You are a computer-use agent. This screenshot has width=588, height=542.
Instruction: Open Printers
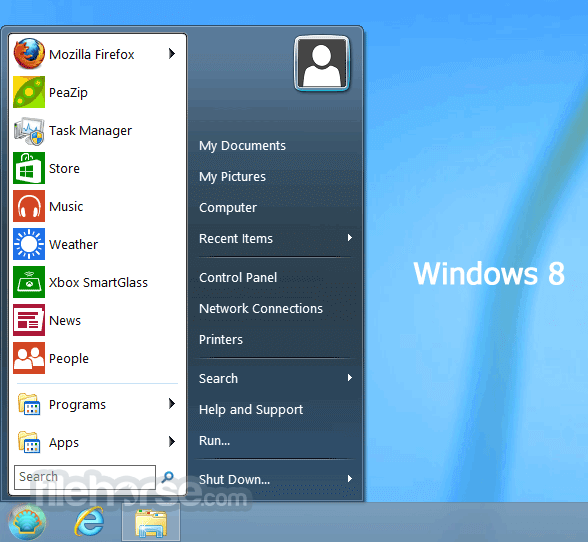click(220, 339)
